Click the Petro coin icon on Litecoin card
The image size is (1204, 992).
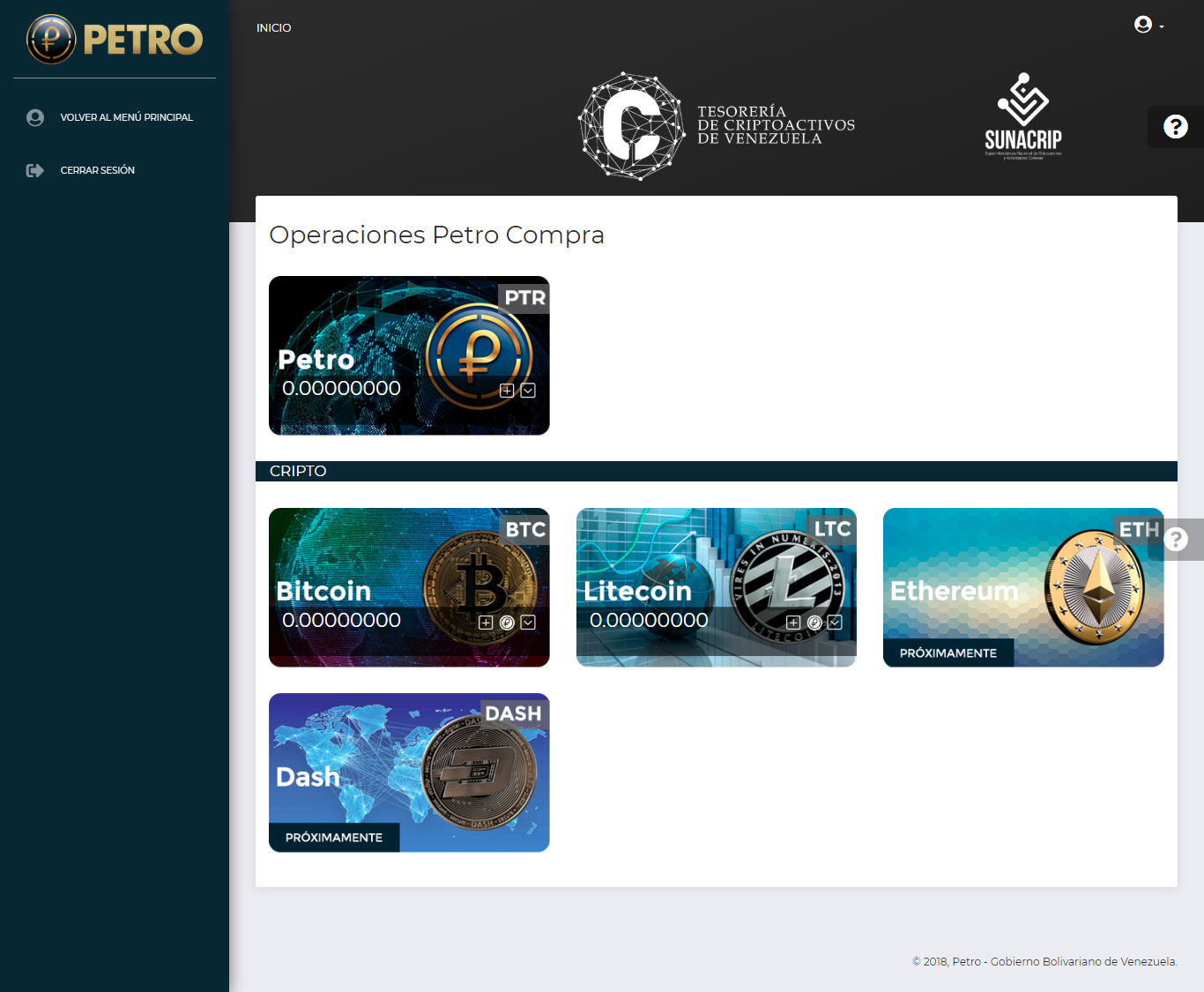point(814,623)
